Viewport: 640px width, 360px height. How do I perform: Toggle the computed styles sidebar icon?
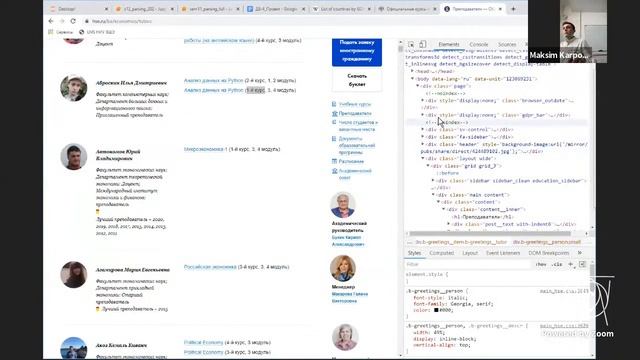click(x=582, y=264)
